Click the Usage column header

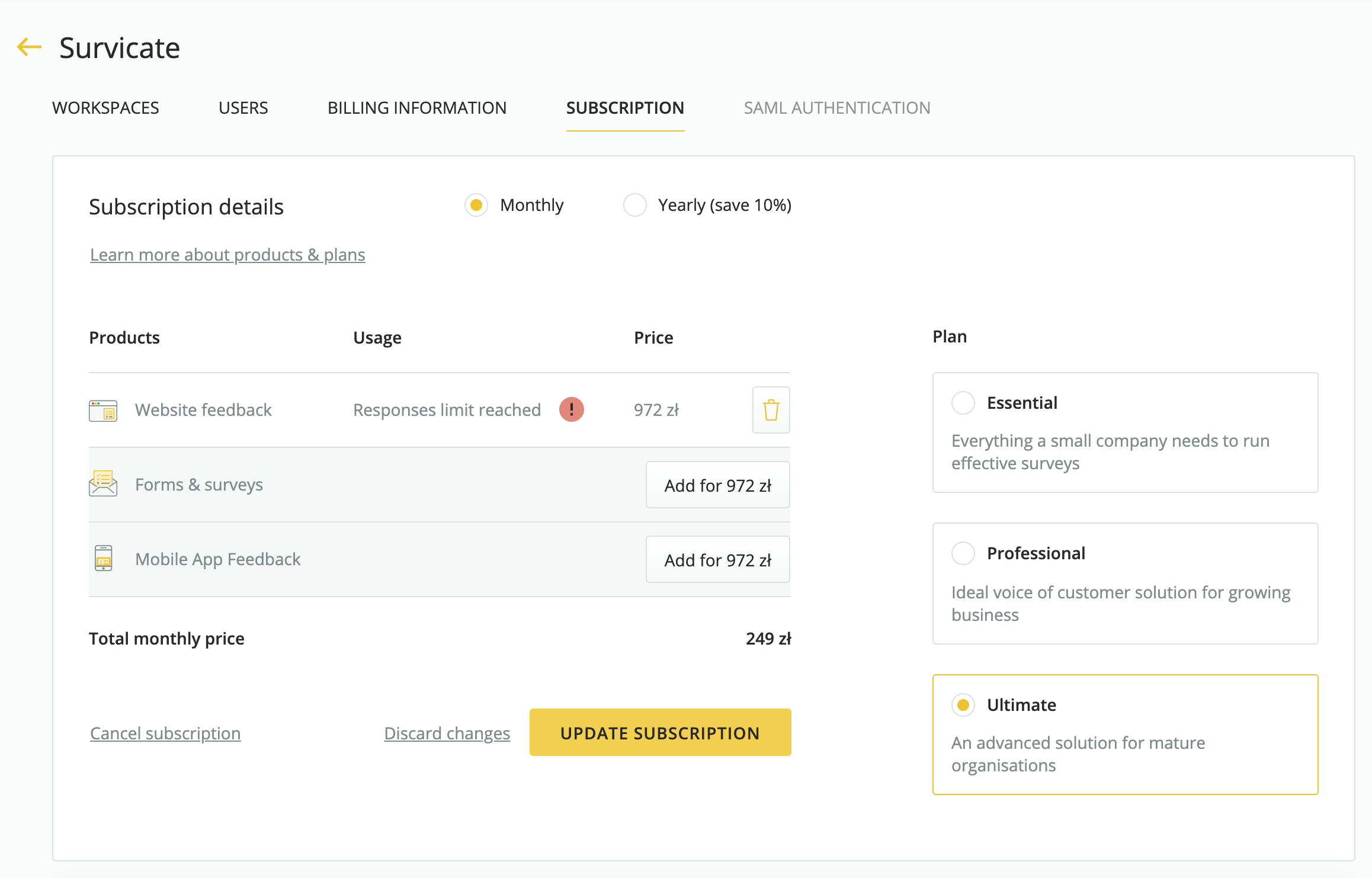coord(377,338)
